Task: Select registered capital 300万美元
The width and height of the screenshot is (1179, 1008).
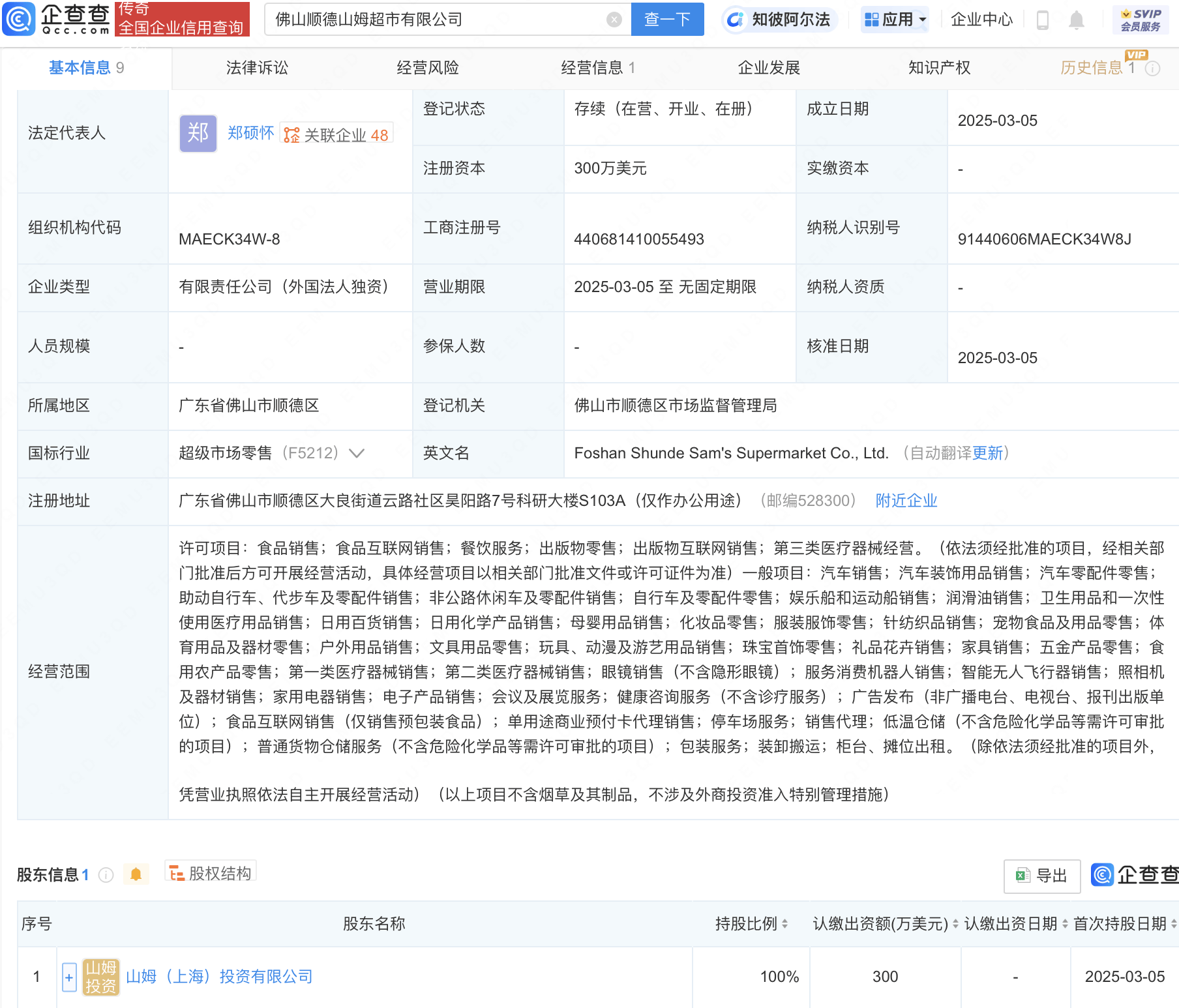Action: point(610,168)
